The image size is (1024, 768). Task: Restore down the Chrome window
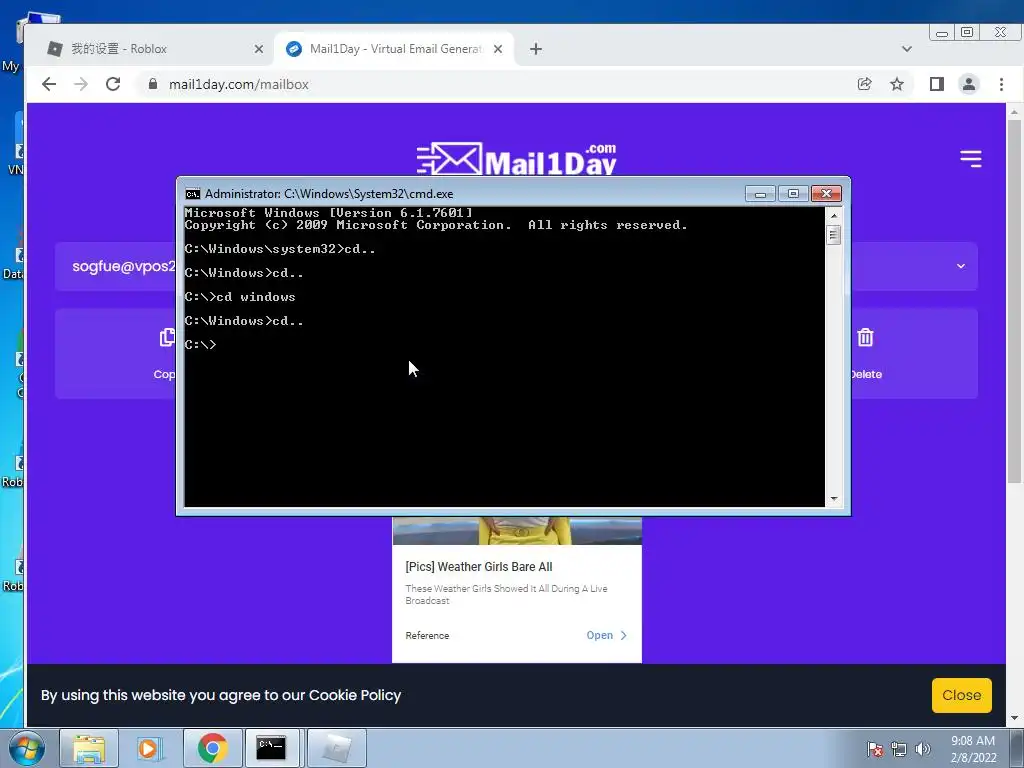(x=967, y=33)
